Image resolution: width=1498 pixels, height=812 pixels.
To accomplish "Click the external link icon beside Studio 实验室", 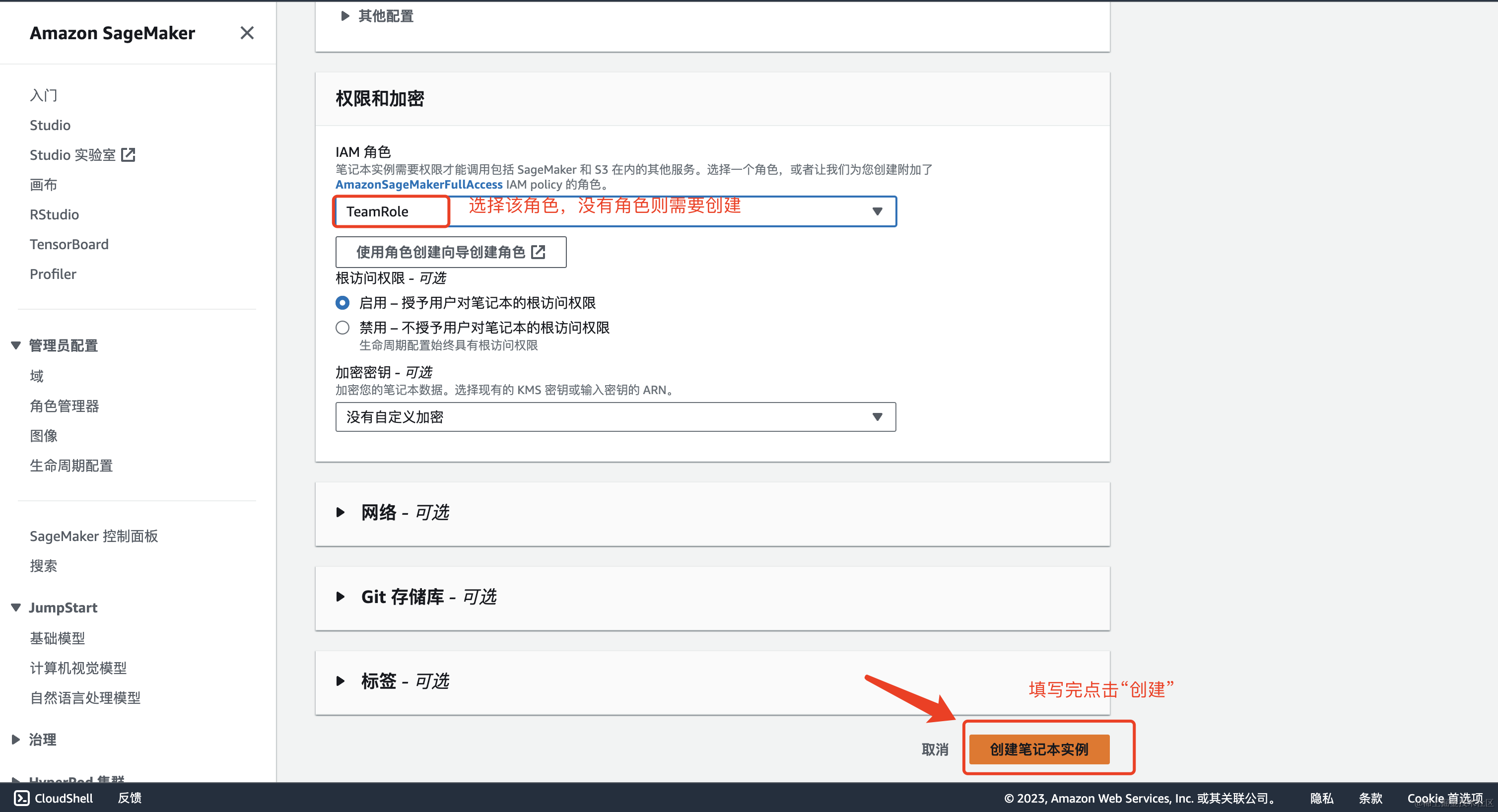I will click(x=128, y=155).
